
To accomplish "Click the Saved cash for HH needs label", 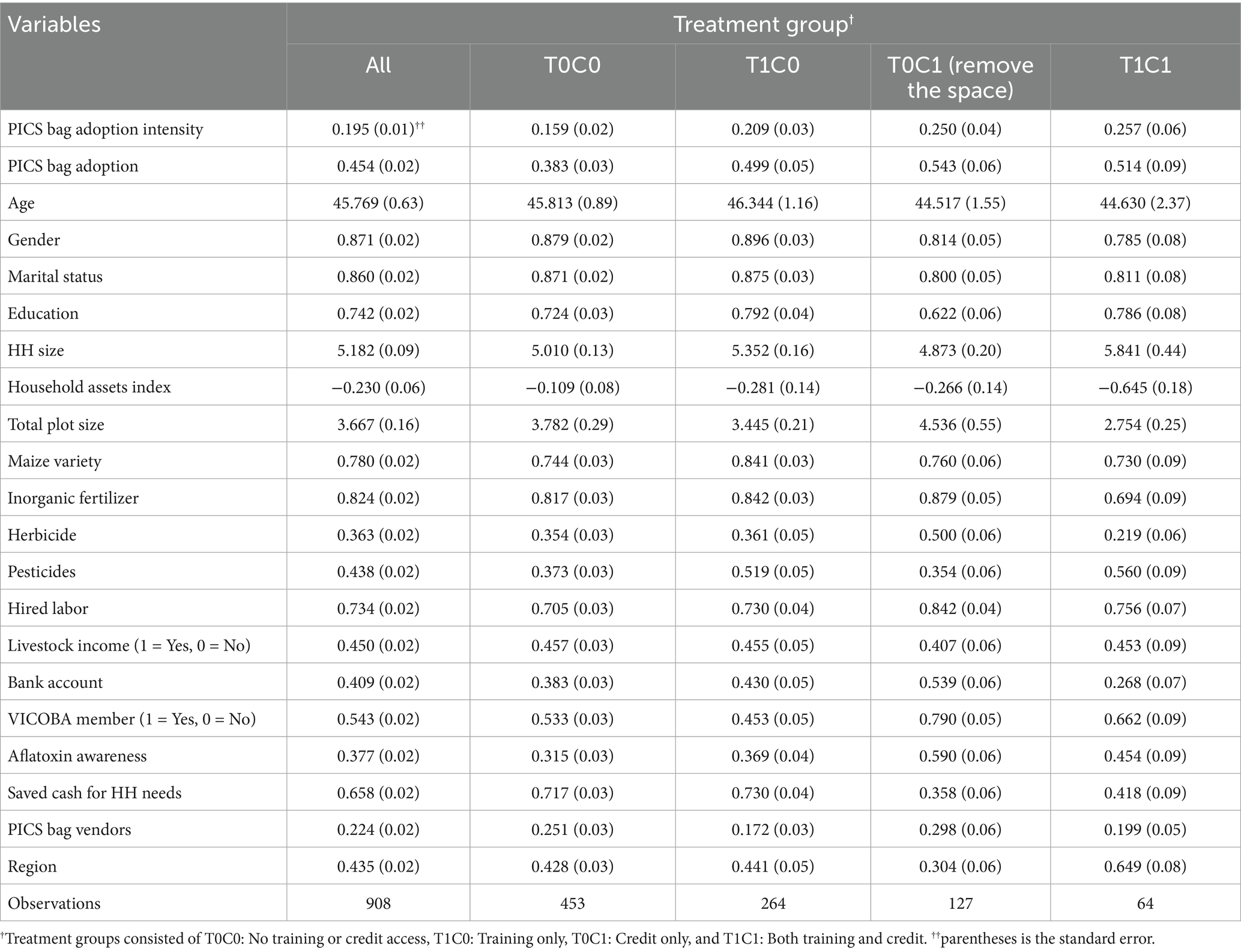I will (x=94, y=793).
